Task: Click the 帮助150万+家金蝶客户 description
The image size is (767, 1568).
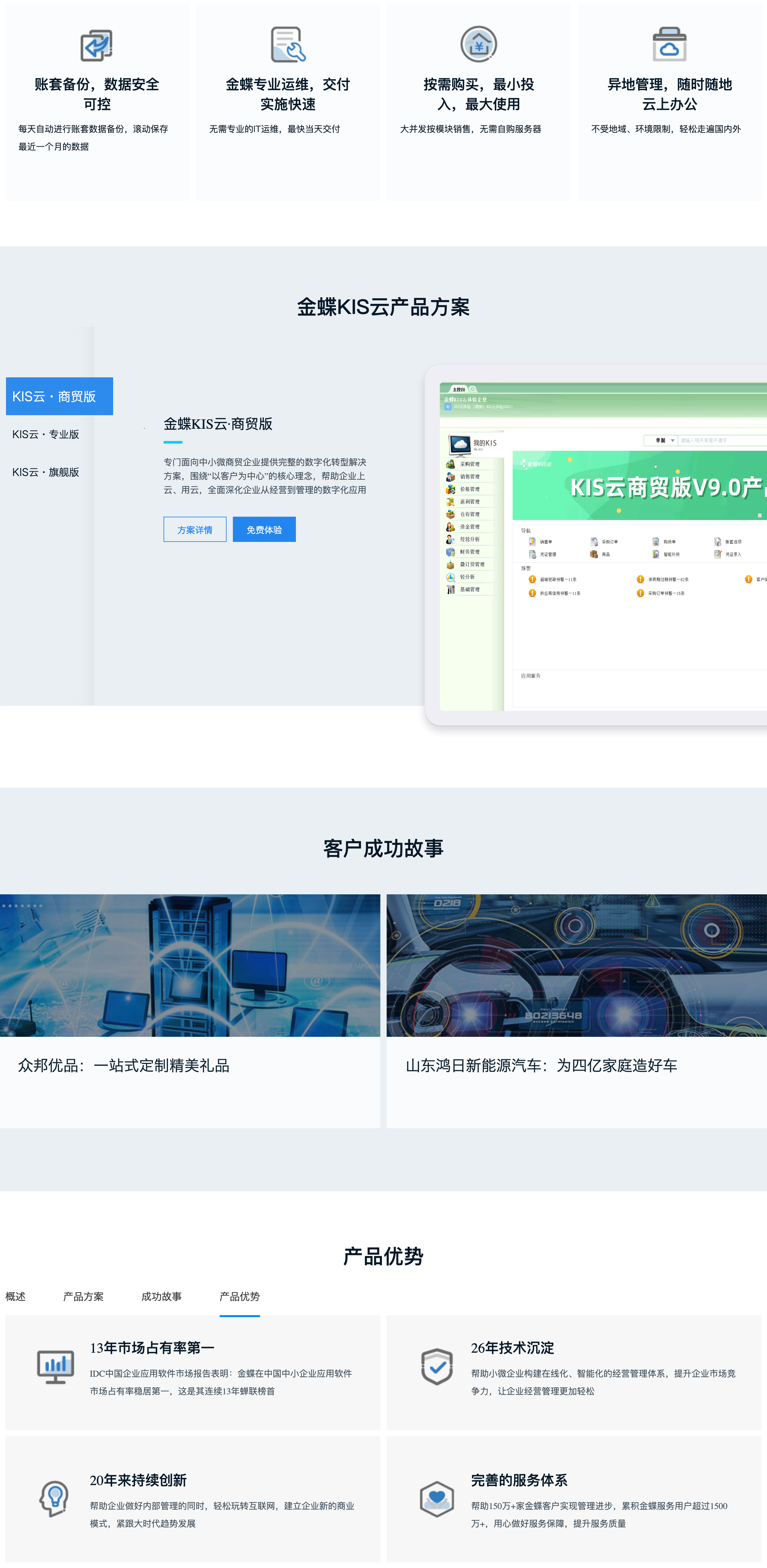Action: pyautogui.click(x=599, y=1514)
